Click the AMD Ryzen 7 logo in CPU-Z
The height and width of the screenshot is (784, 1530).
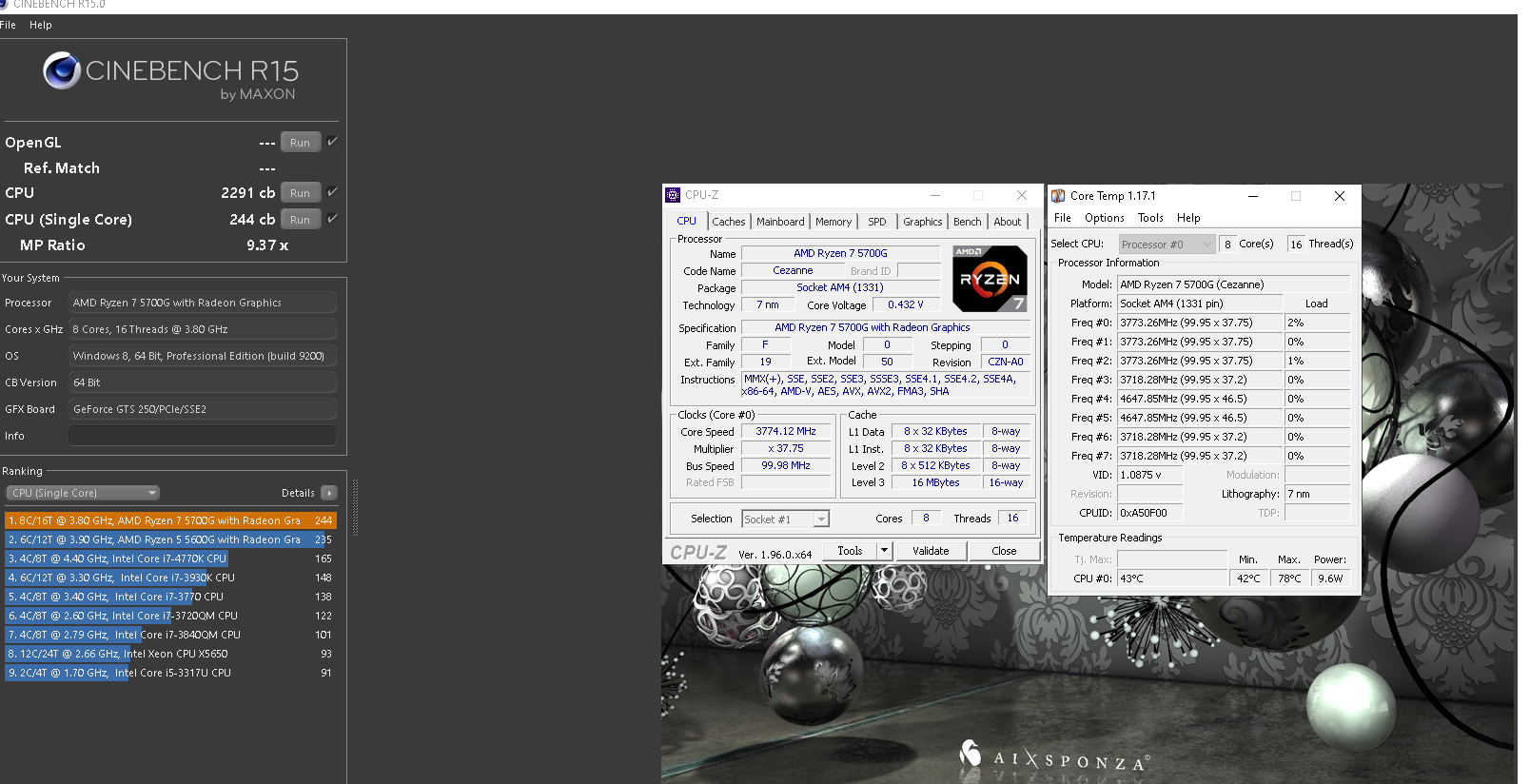pos(990,279)
